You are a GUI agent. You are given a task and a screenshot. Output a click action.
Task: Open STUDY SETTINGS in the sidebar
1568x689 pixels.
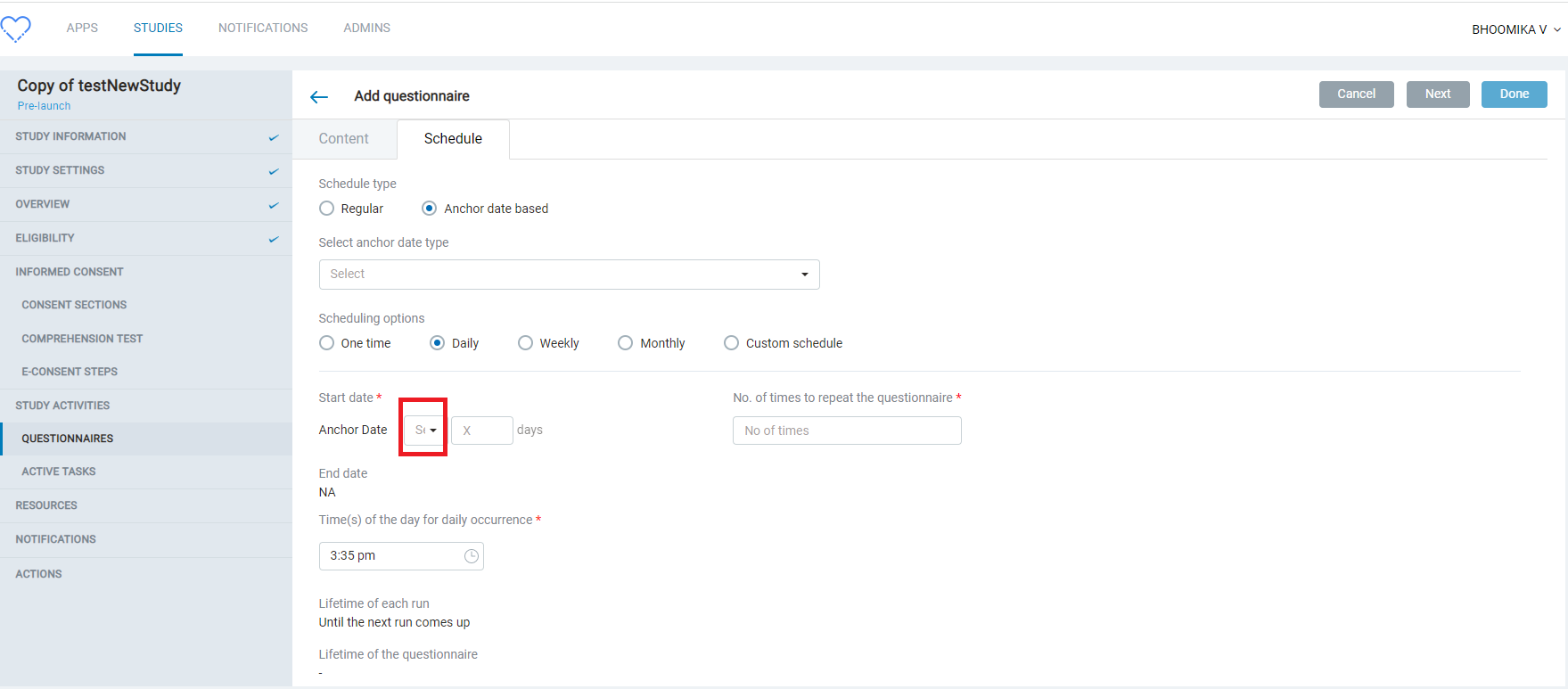pos(146,171)
